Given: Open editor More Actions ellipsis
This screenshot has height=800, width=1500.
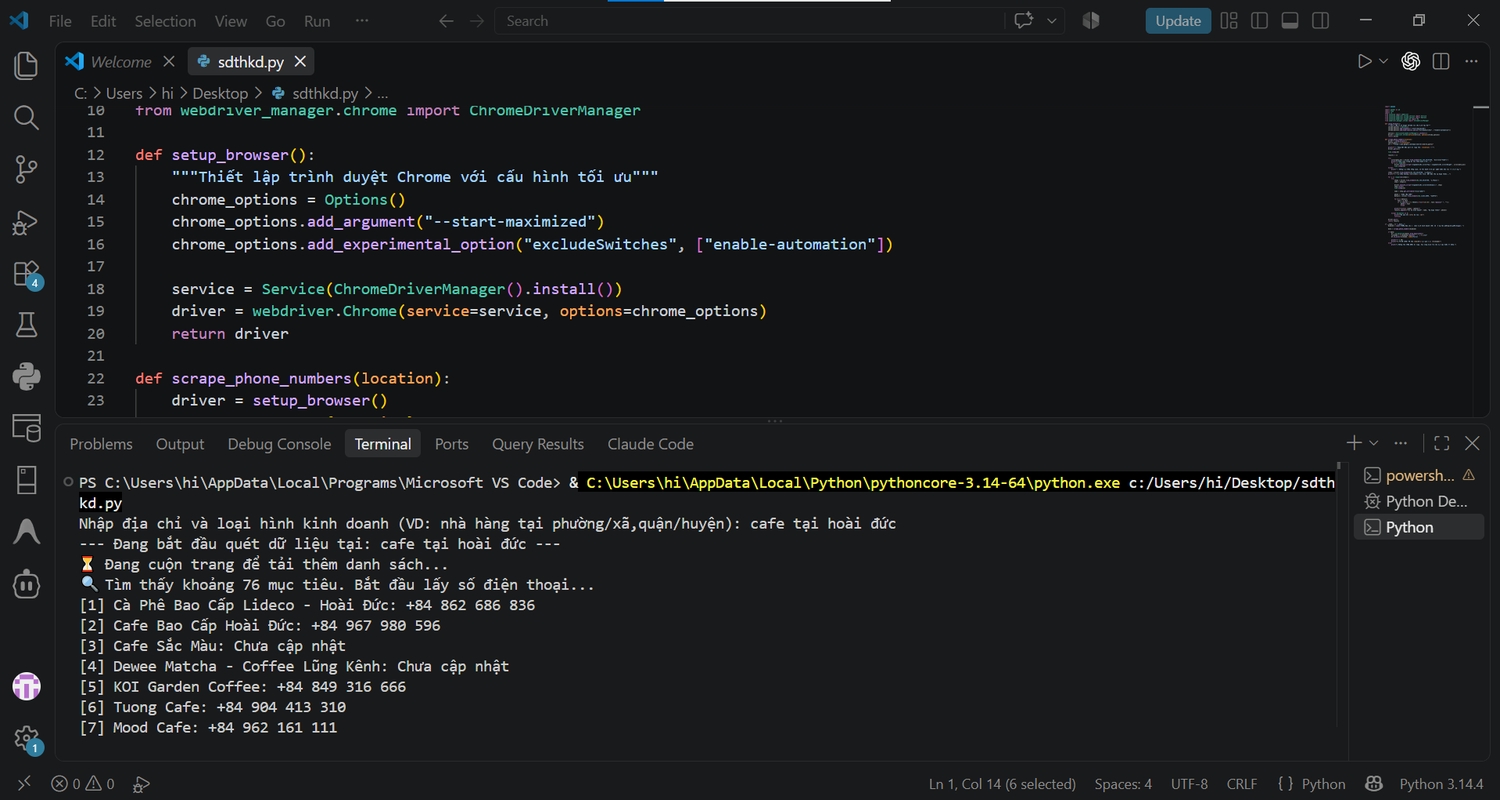Looking at the screenshot, I should [x=1471, y=61].
